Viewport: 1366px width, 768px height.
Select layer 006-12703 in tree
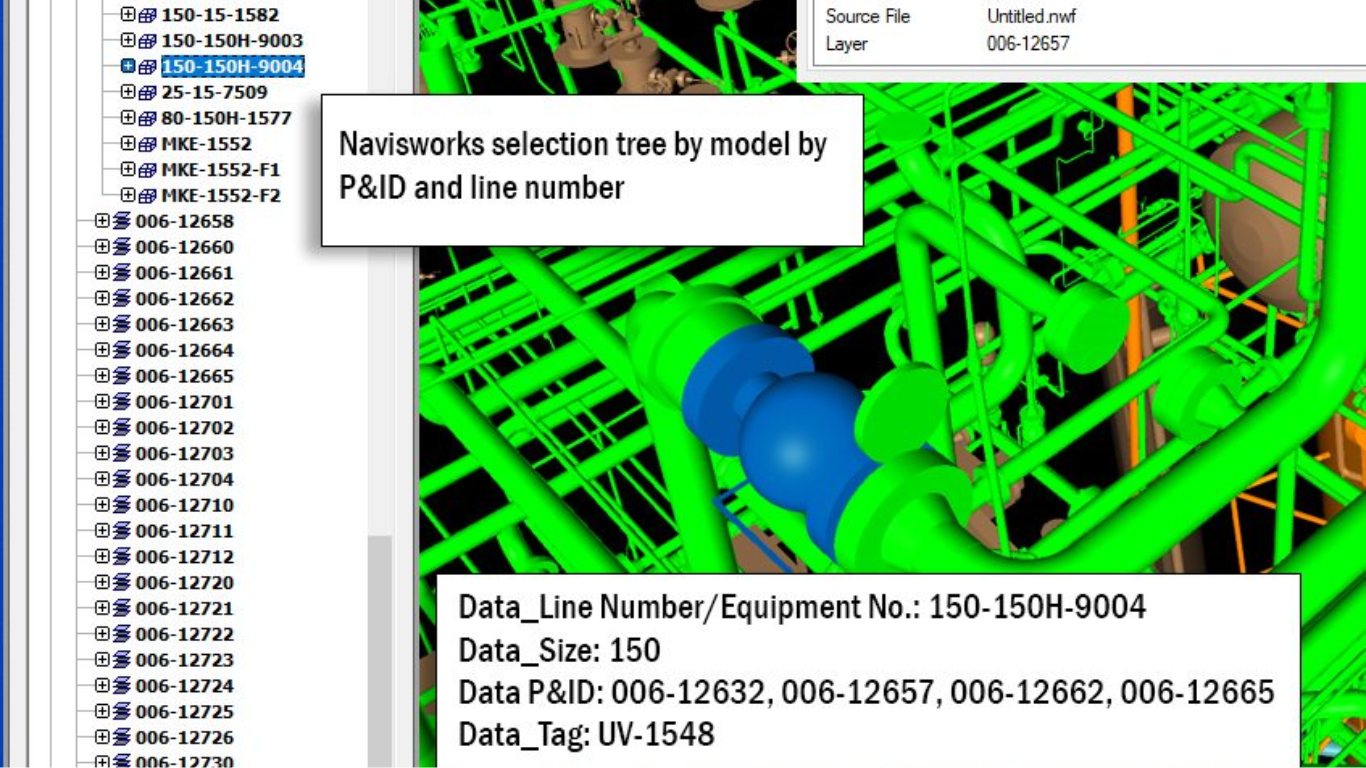coord(185,453)
